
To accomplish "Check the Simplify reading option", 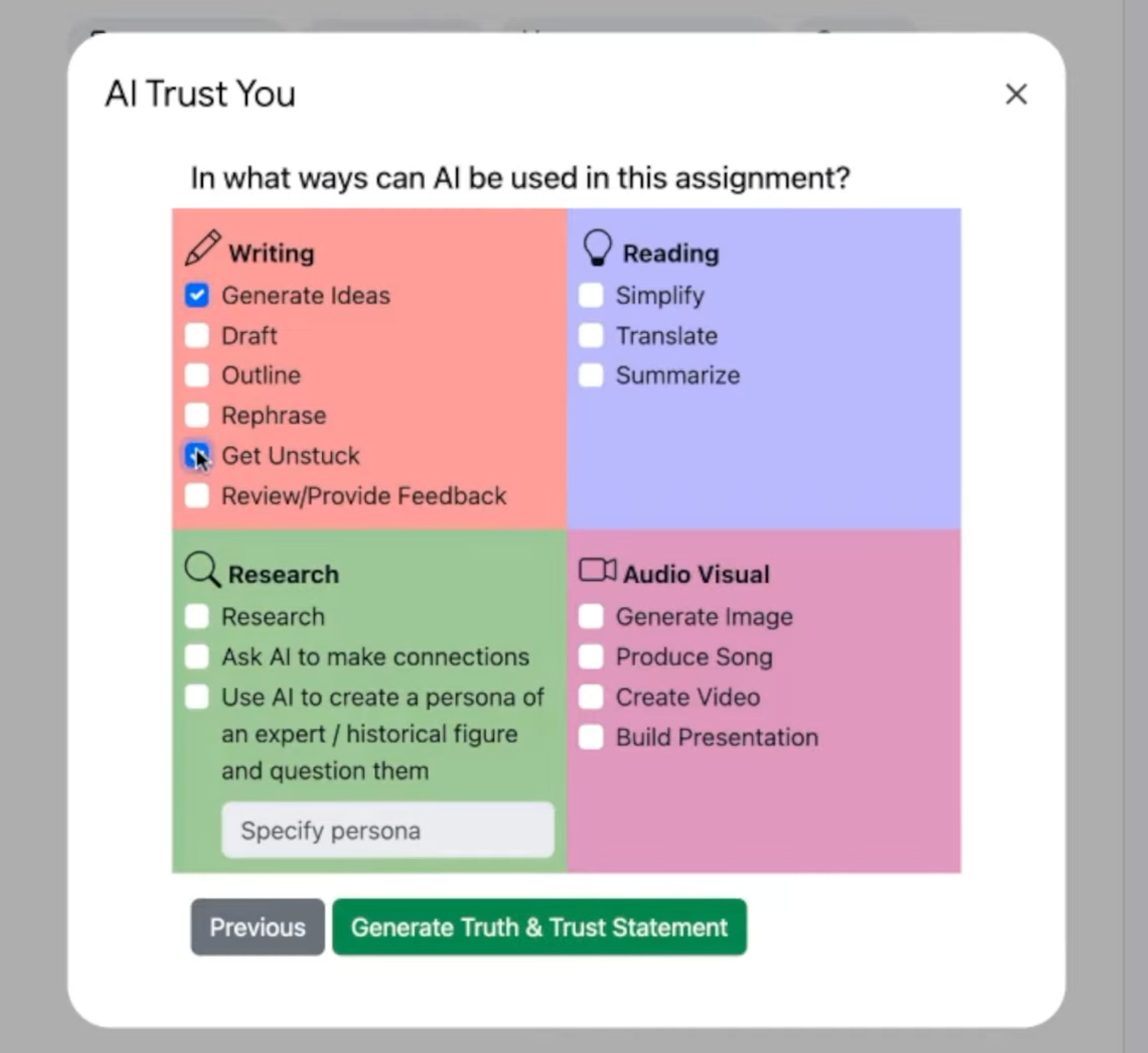I will [x=591, y=295].
